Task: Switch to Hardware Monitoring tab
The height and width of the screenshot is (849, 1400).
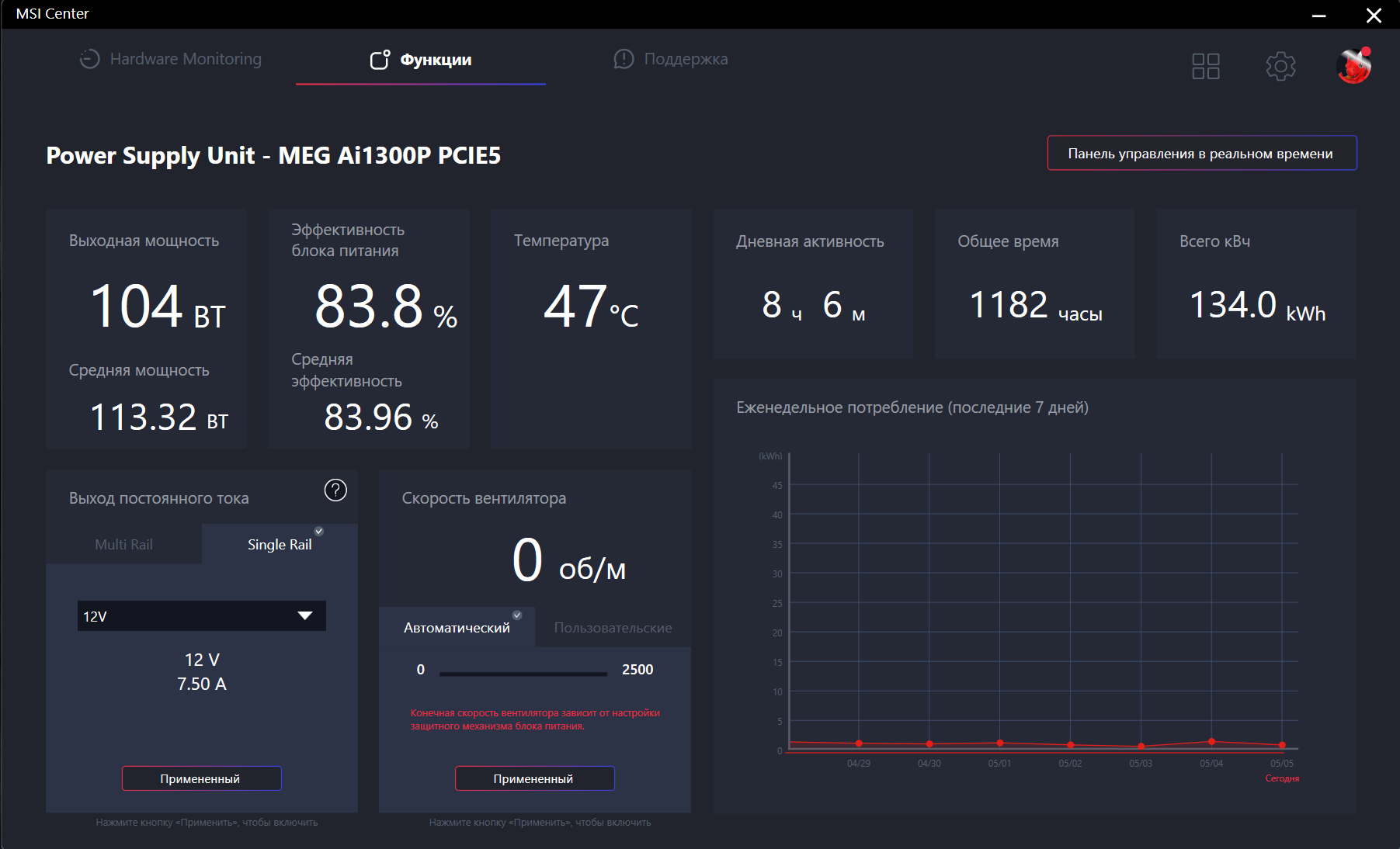Action: 171,59
